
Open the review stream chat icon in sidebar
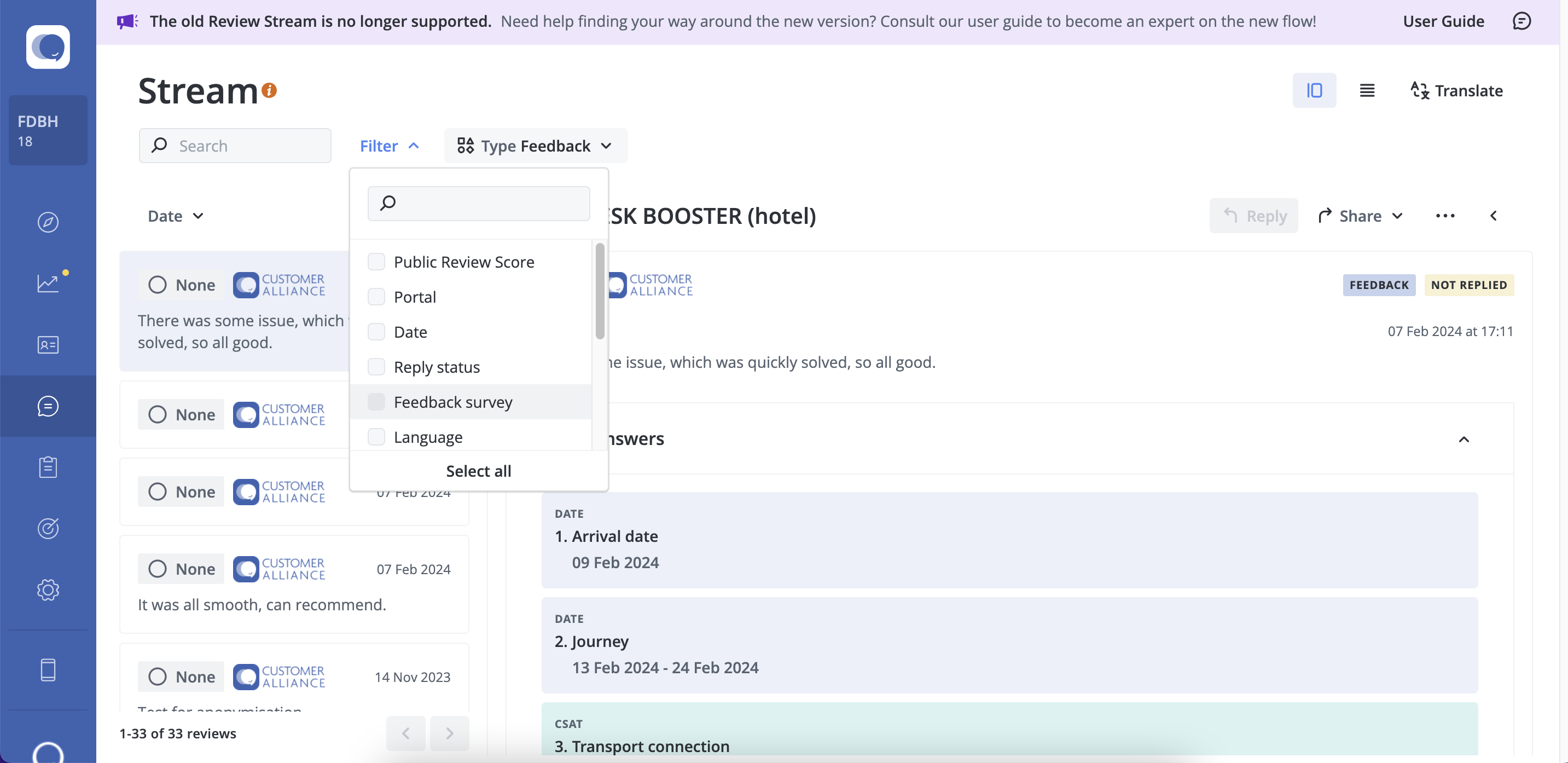[x=48, y=406]
